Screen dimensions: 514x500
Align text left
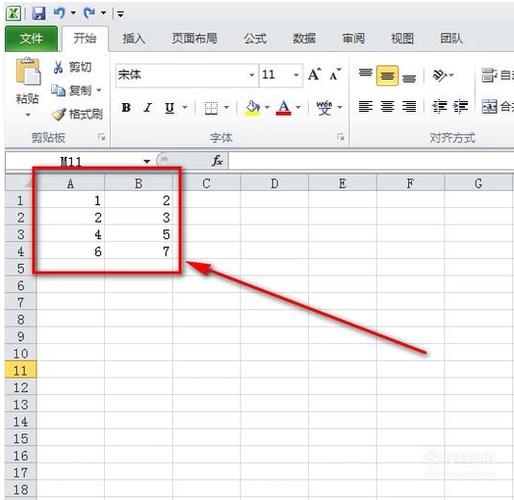[365, 107]
